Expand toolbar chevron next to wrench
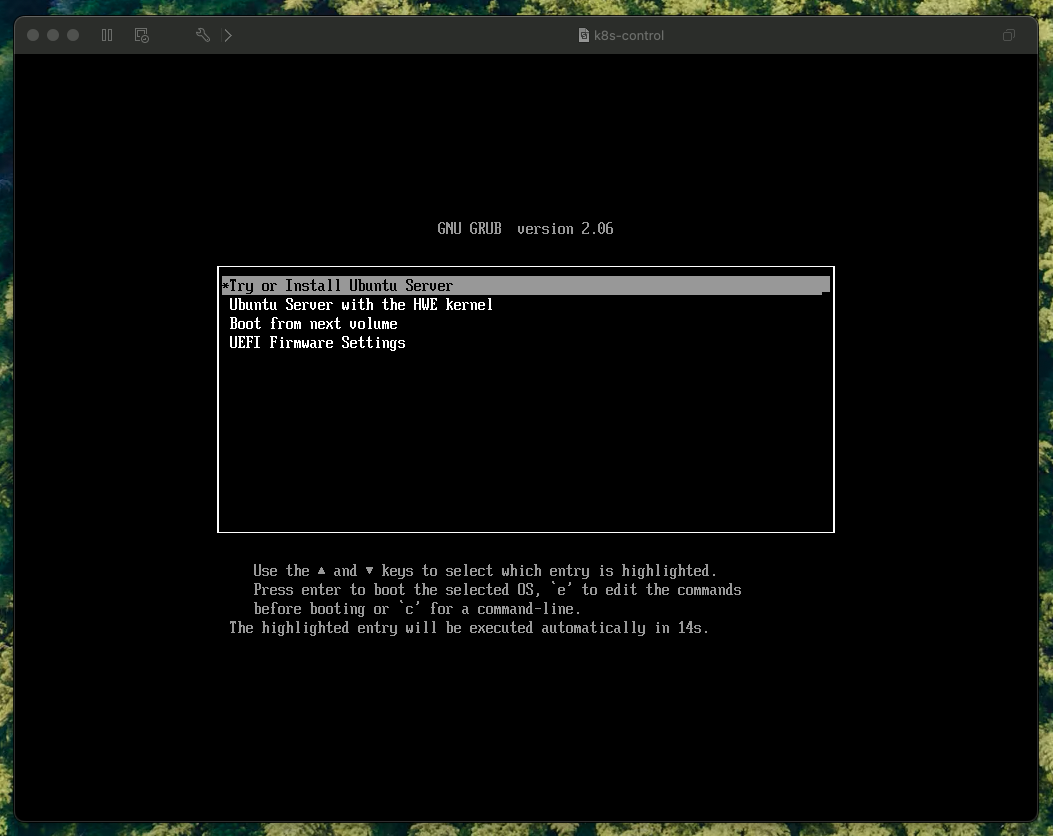The height and width of the screenshot is (836, 1053). tap(228, 36)
